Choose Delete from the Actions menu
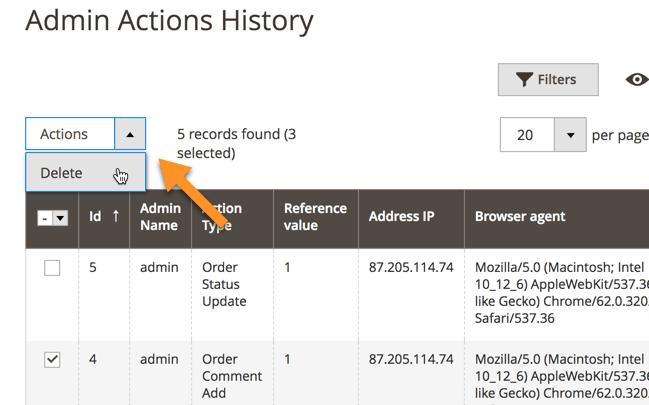Image resolution: width=649 pixels, height=405 pixels. (62, 173)
